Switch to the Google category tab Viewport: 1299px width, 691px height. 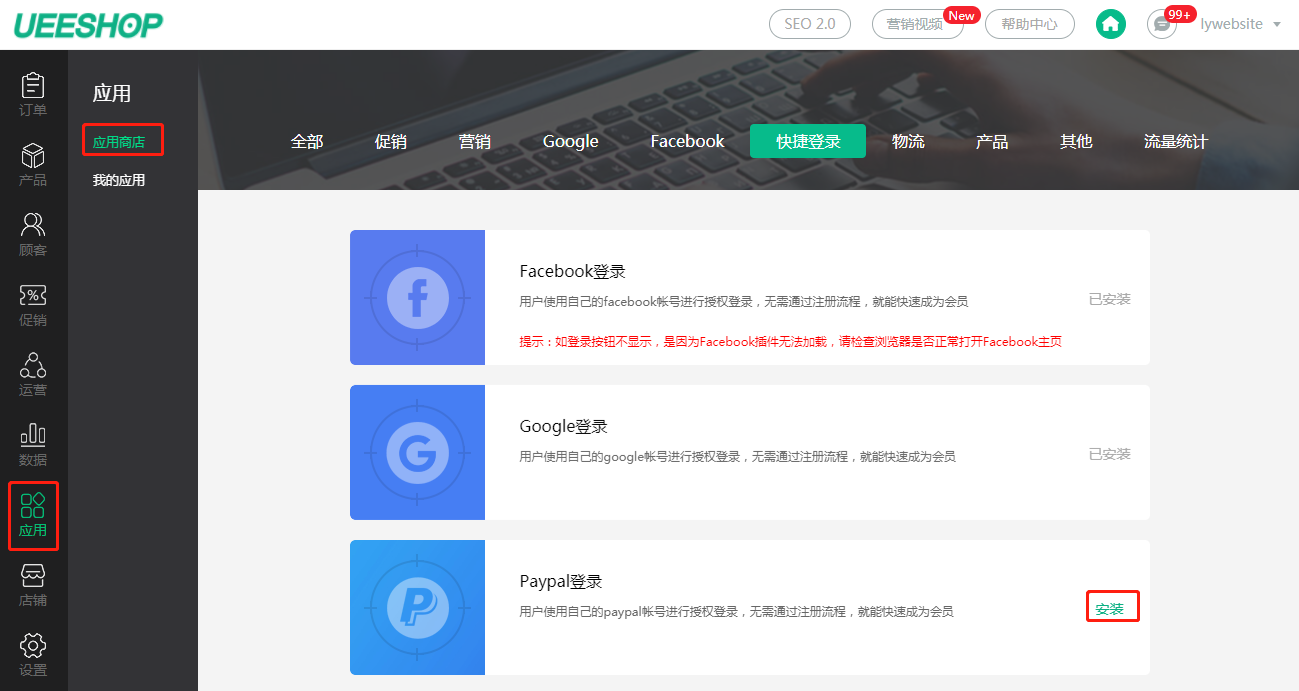coord(570,142)
